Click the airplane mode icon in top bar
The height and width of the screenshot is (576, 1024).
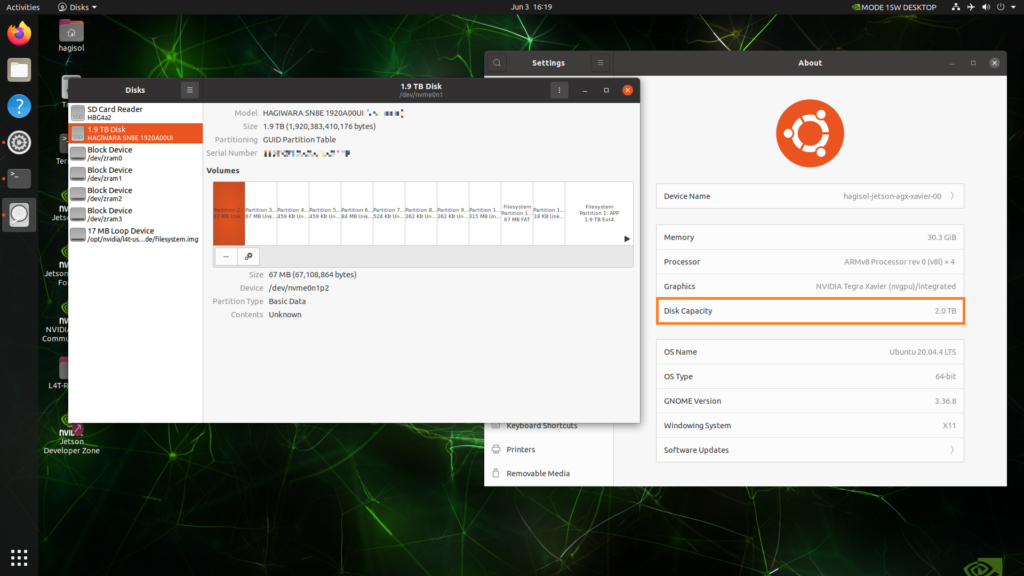(x=971, y=7)
